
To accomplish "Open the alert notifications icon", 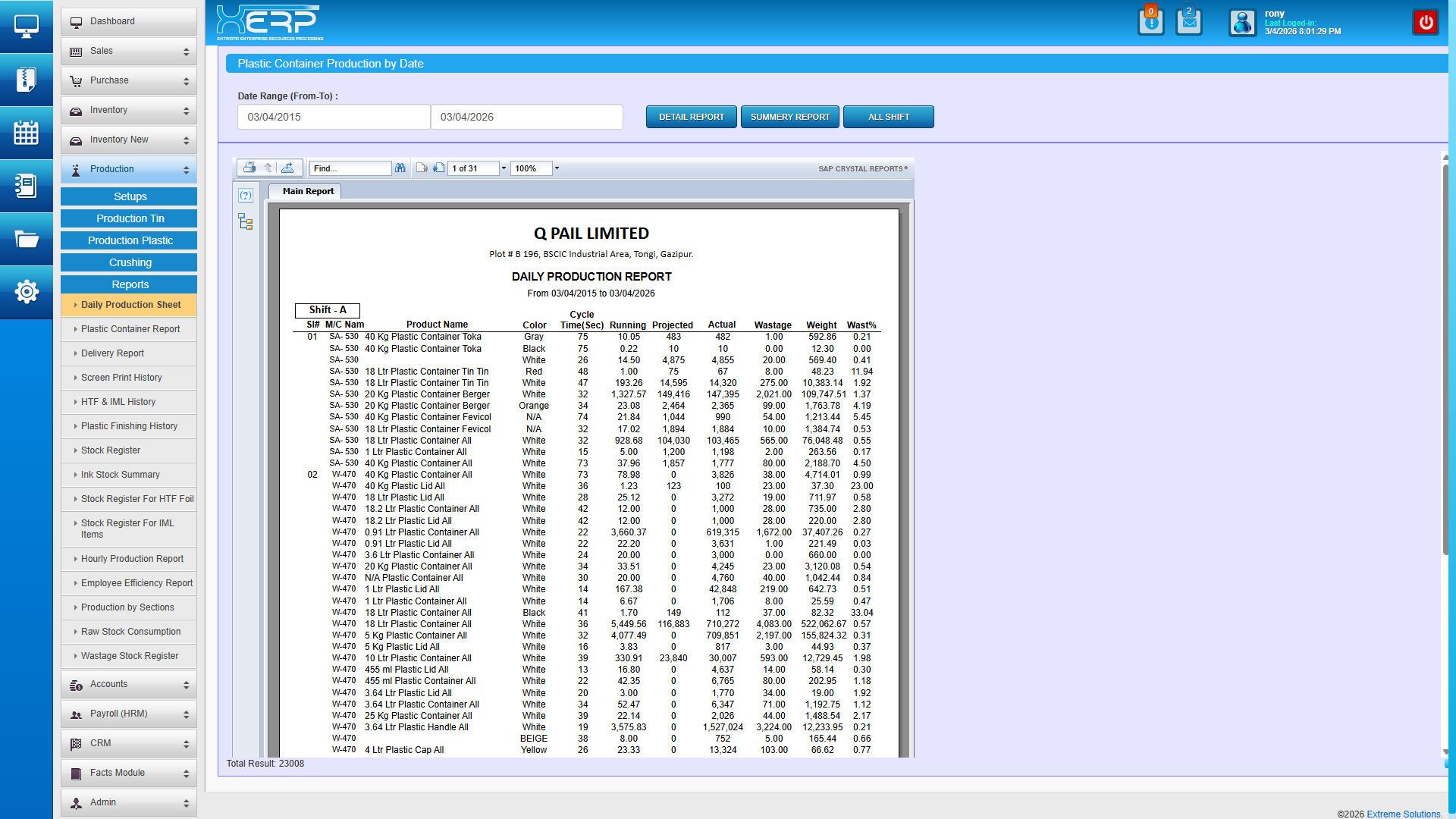I will [1150, 23].
